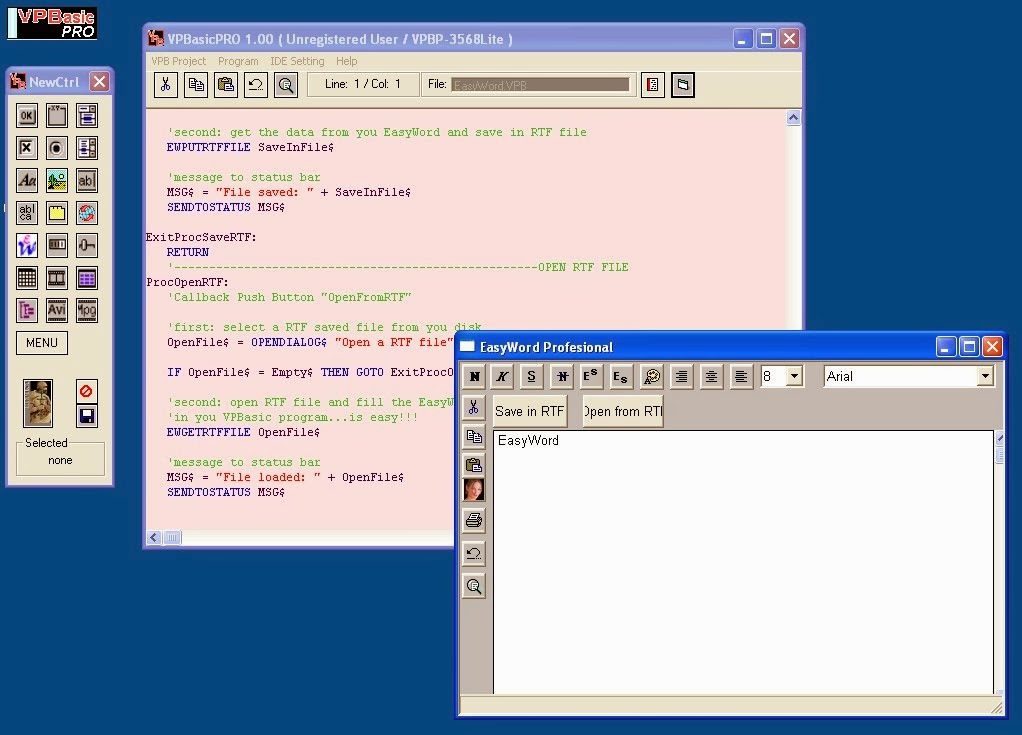Pick the Avi control from the NewCtrl palette

point(56,310)
